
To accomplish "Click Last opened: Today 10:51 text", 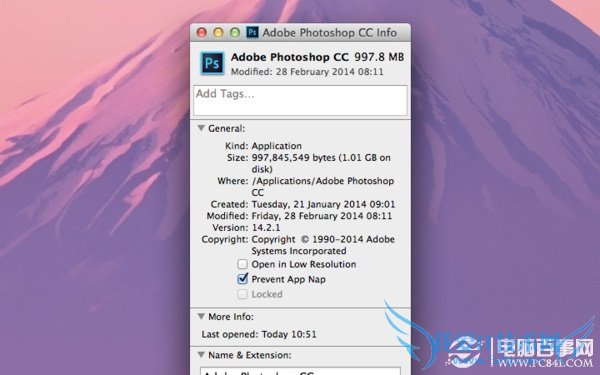I will [x=259, y=334].
